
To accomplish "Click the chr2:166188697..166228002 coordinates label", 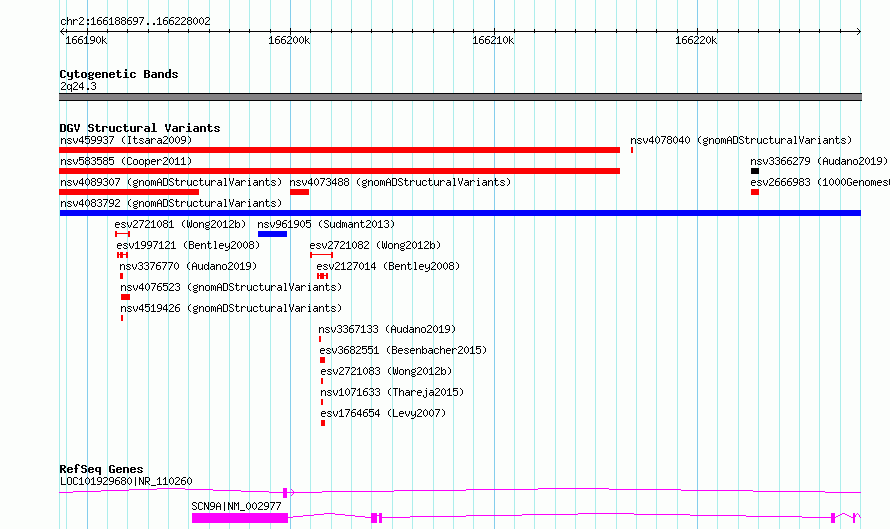I will point(135,21).
